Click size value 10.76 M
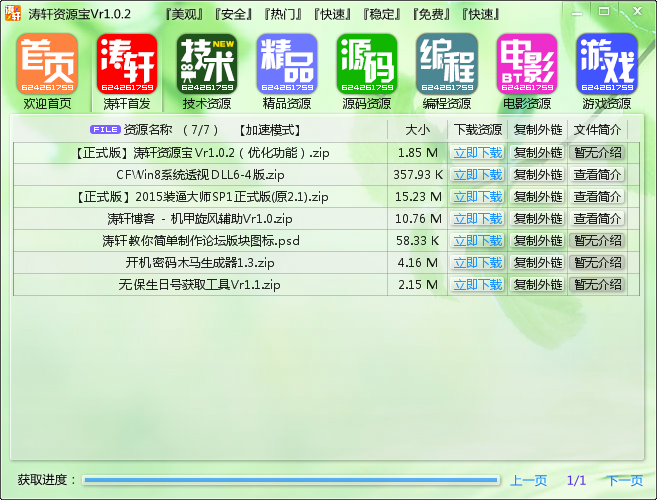The width and height of the screenshot is (657, 500). tap(418, 218)
